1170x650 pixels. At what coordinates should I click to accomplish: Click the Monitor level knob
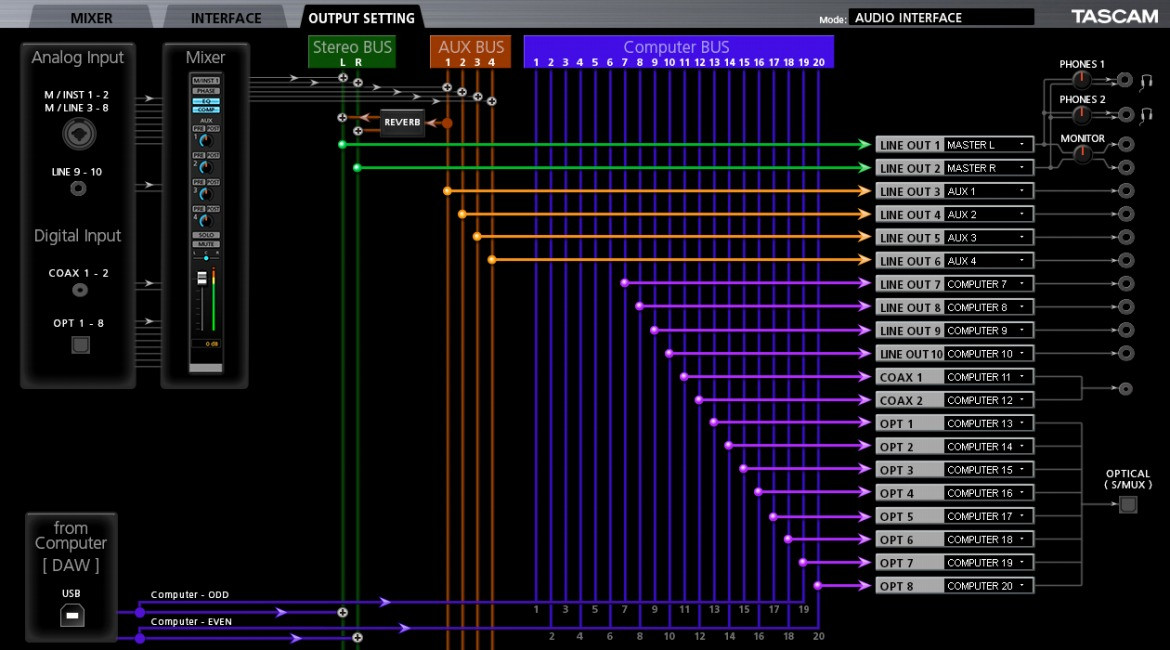[x=1082, y=154]
